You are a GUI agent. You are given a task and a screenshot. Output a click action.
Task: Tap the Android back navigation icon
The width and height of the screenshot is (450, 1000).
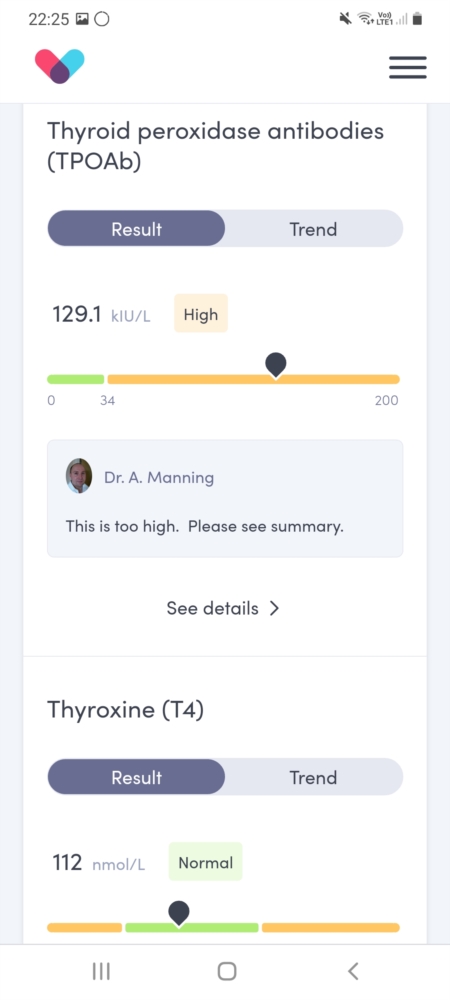coord(353,971)
